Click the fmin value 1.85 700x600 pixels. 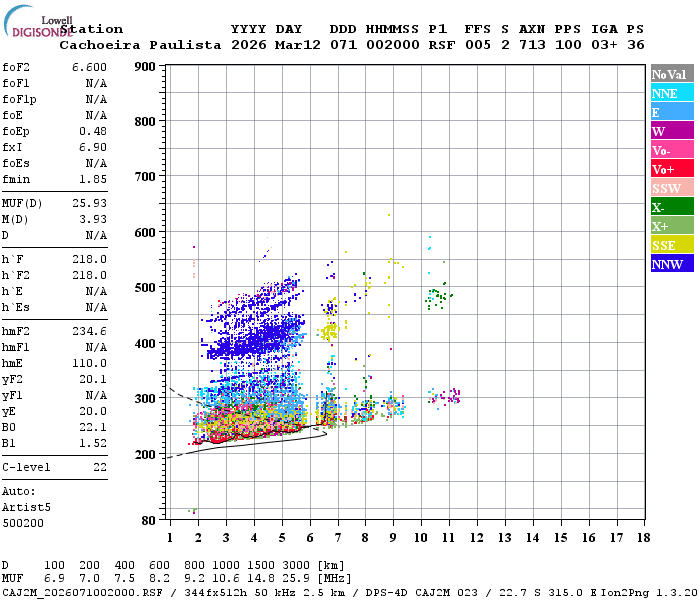93,180
